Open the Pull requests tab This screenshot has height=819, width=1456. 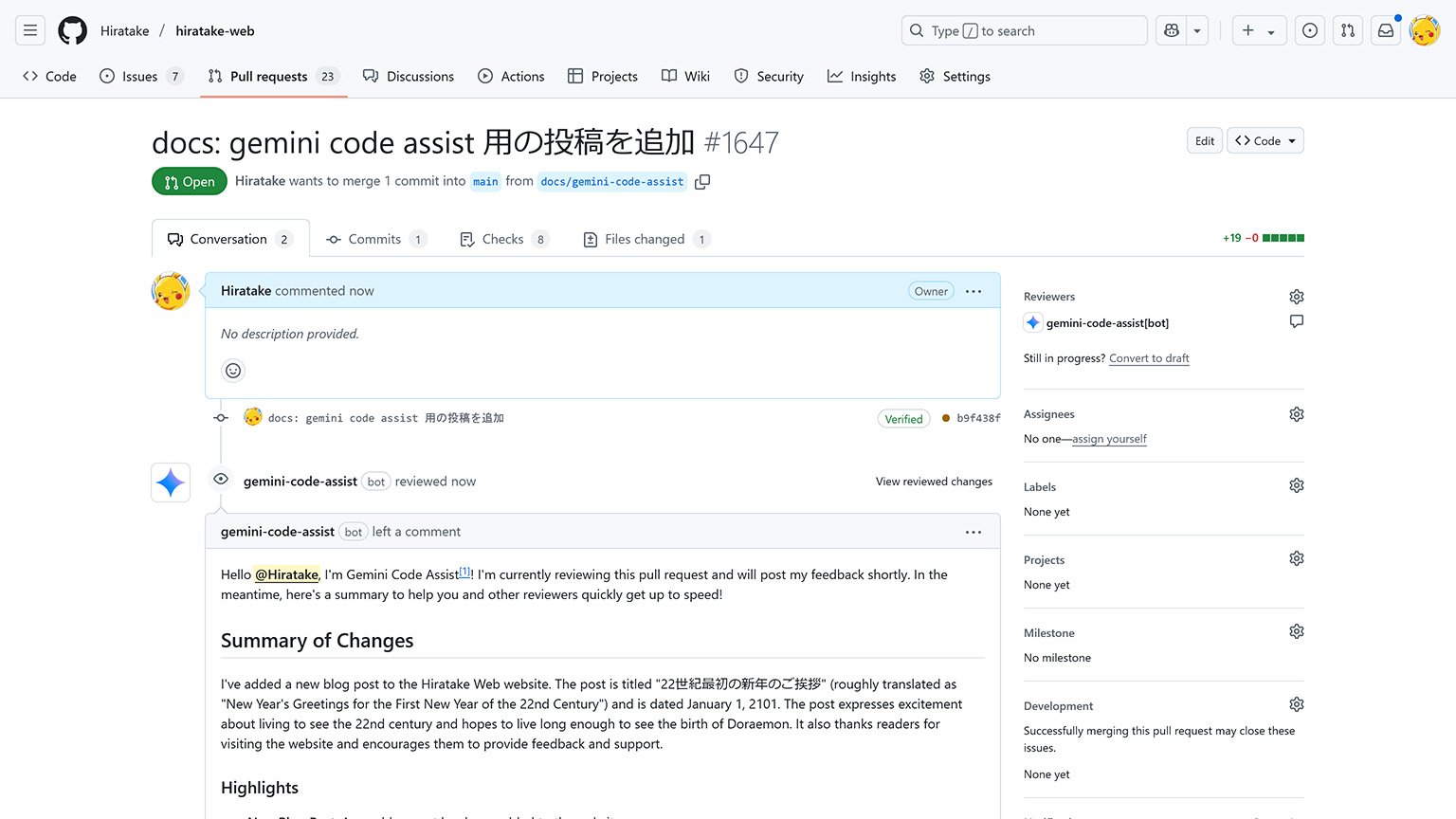pos(273,76)
